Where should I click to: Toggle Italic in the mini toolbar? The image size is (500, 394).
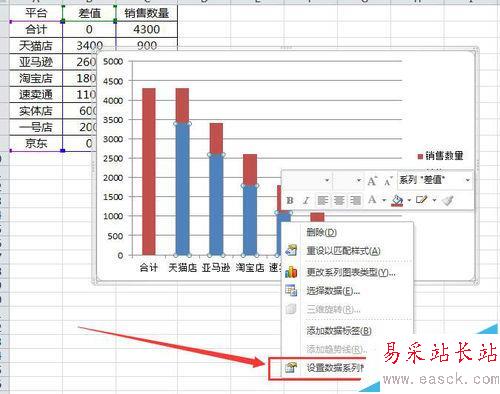pyautogui.click(x=306, y=200)
